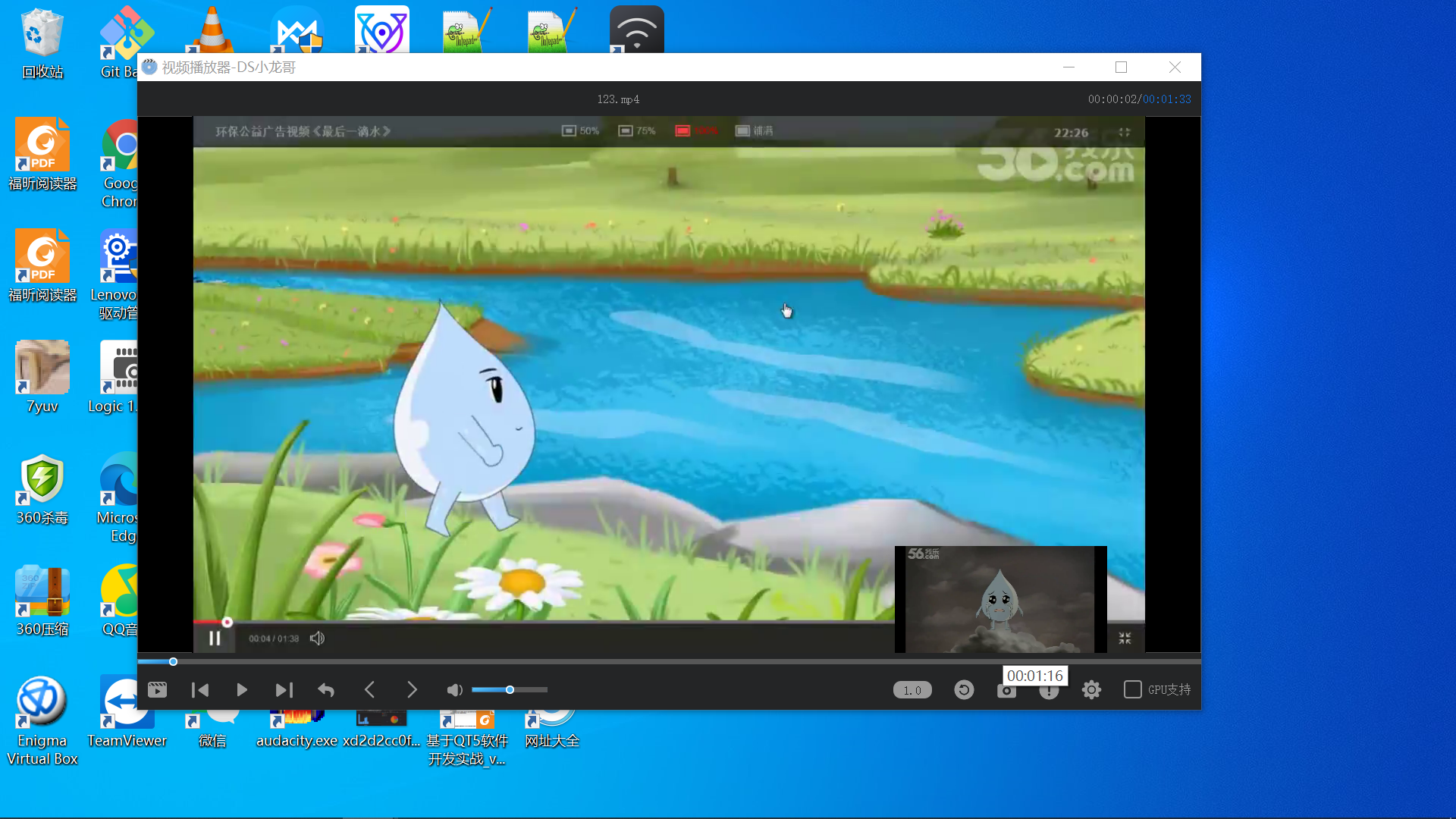The height and width of the screenshot is (819, 1456).
Task: Skip to next video
Action: coord(284,690)
